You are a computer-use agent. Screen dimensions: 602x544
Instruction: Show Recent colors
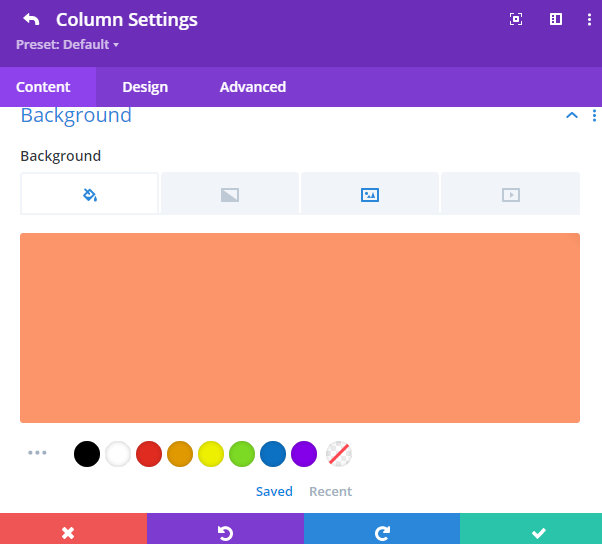(331, 491)
